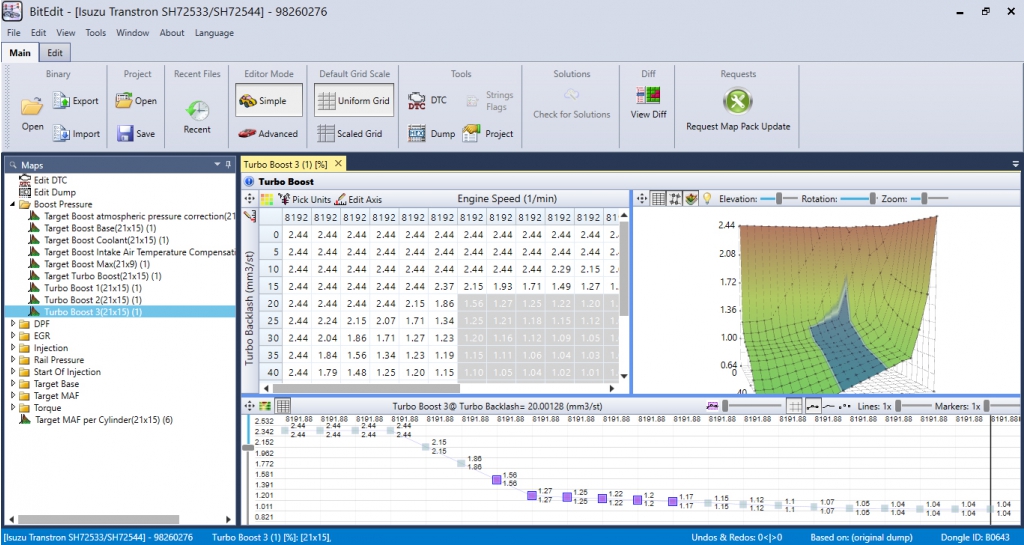
Task: Open the File menu
Action: point(13,33)
